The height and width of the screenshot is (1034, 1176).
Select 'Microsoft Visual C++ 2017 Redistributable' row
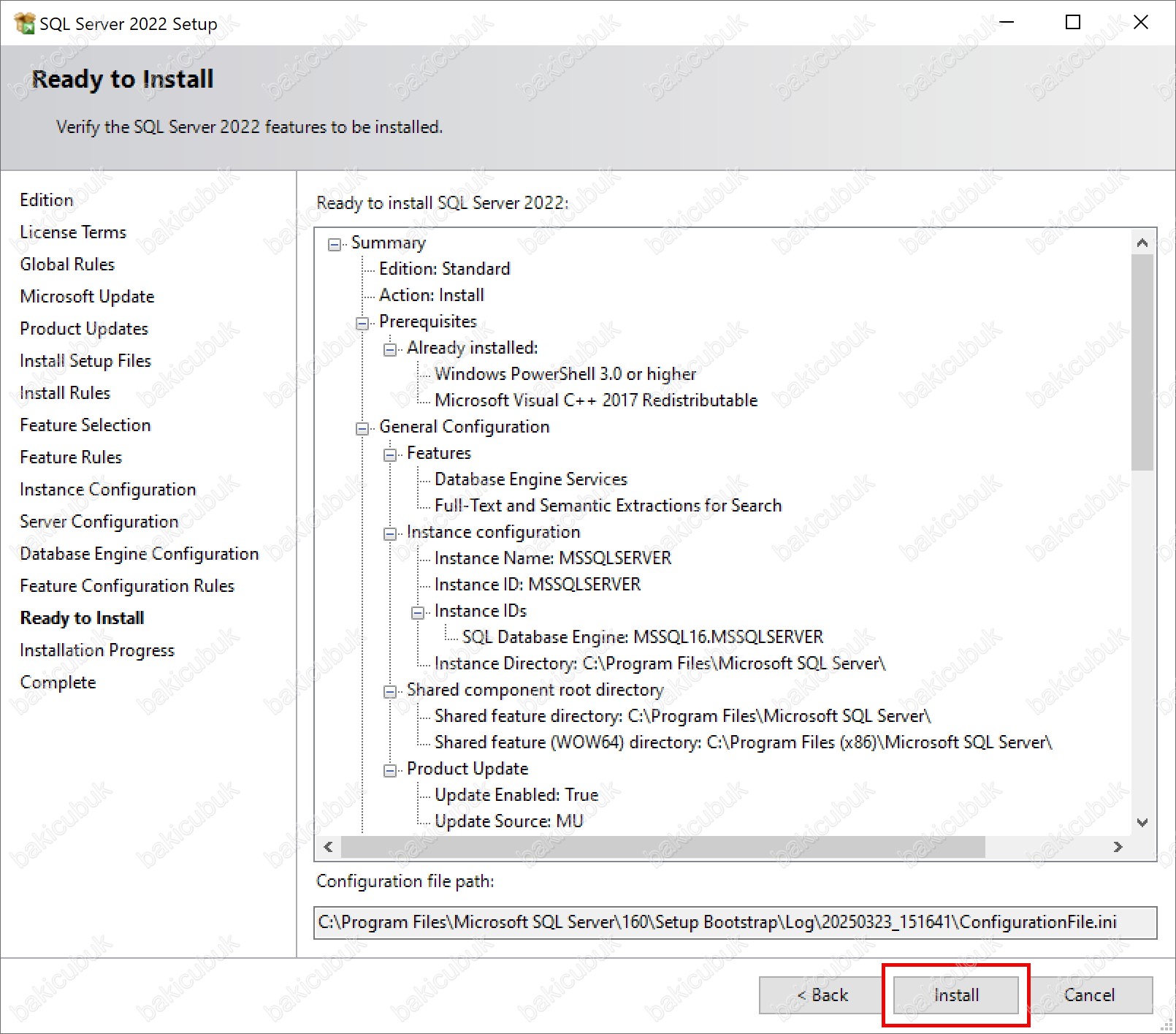coord(596,400)
